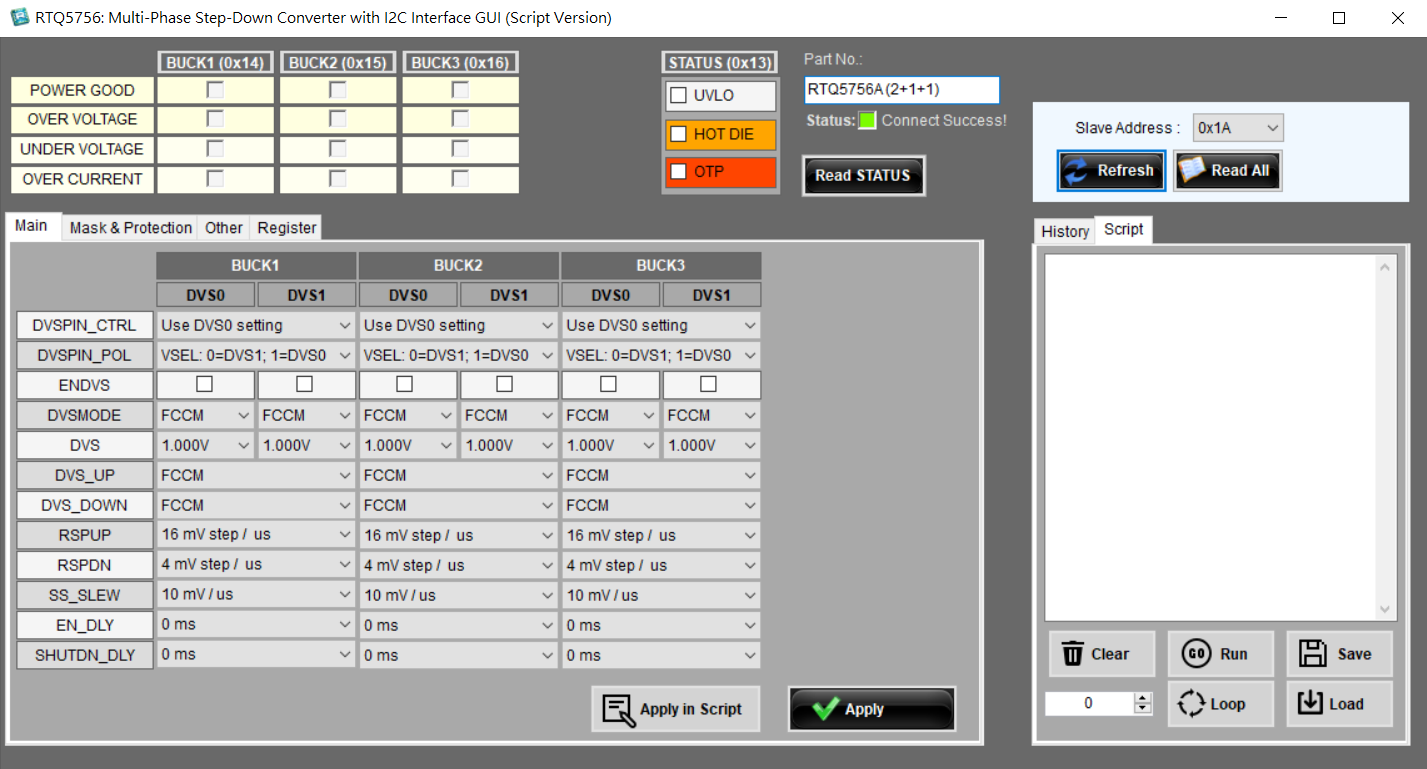Click the application icon in title bar
Image resolution: width=1427 pixels, height=769 pixels.
(19, 17)
